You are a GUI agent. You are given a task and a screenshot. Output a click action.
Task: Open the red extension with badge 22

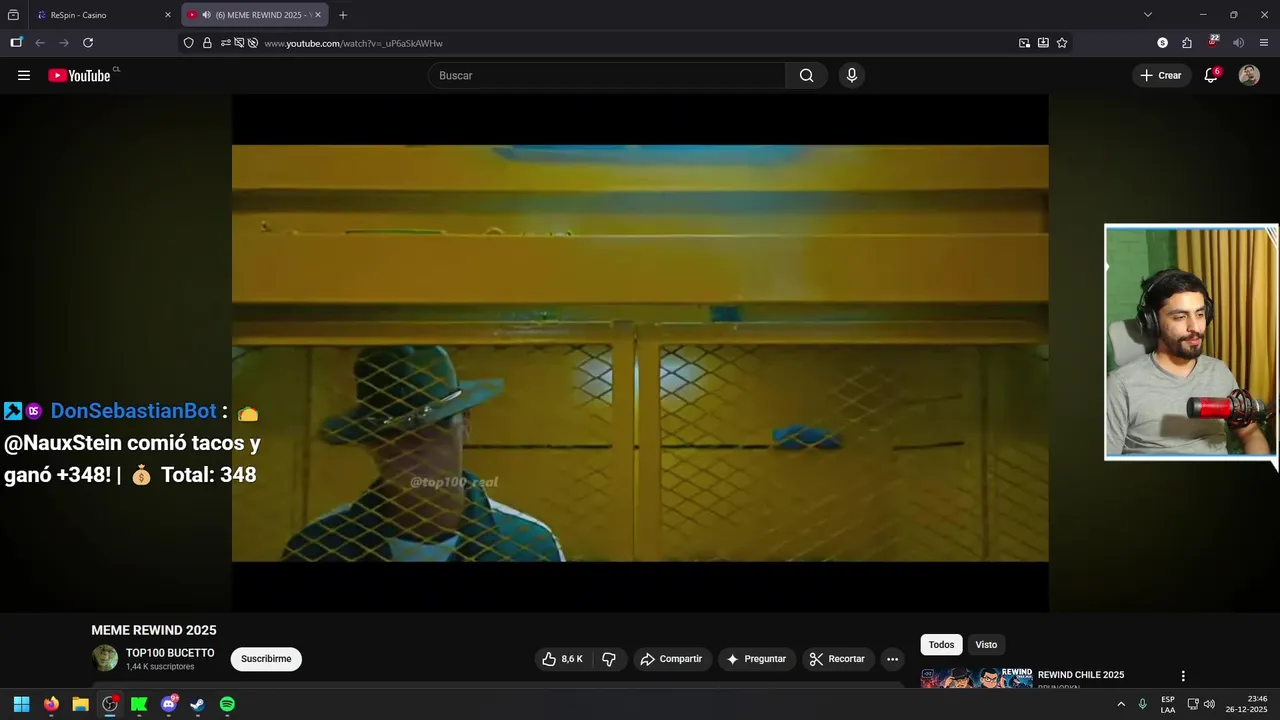(1212, 42)
